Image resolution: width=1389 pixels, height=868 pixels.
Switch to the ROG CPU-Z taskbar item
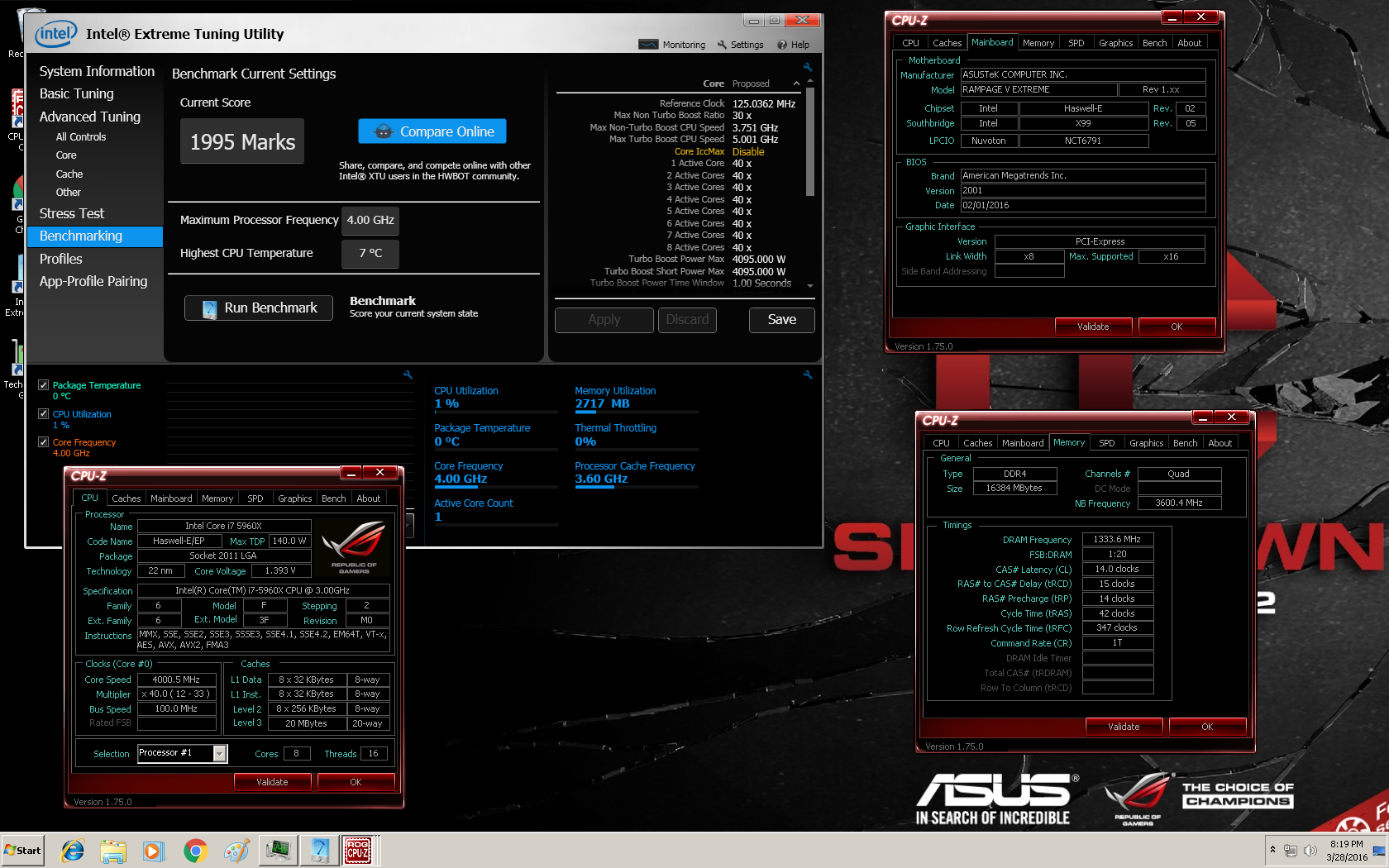pyautogui.click(x=358, y=850)
